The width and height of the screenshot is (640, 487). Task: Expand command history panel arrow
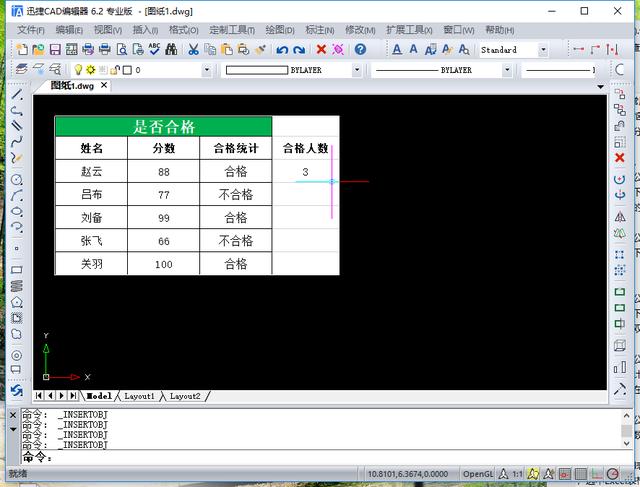click(13, 429)
